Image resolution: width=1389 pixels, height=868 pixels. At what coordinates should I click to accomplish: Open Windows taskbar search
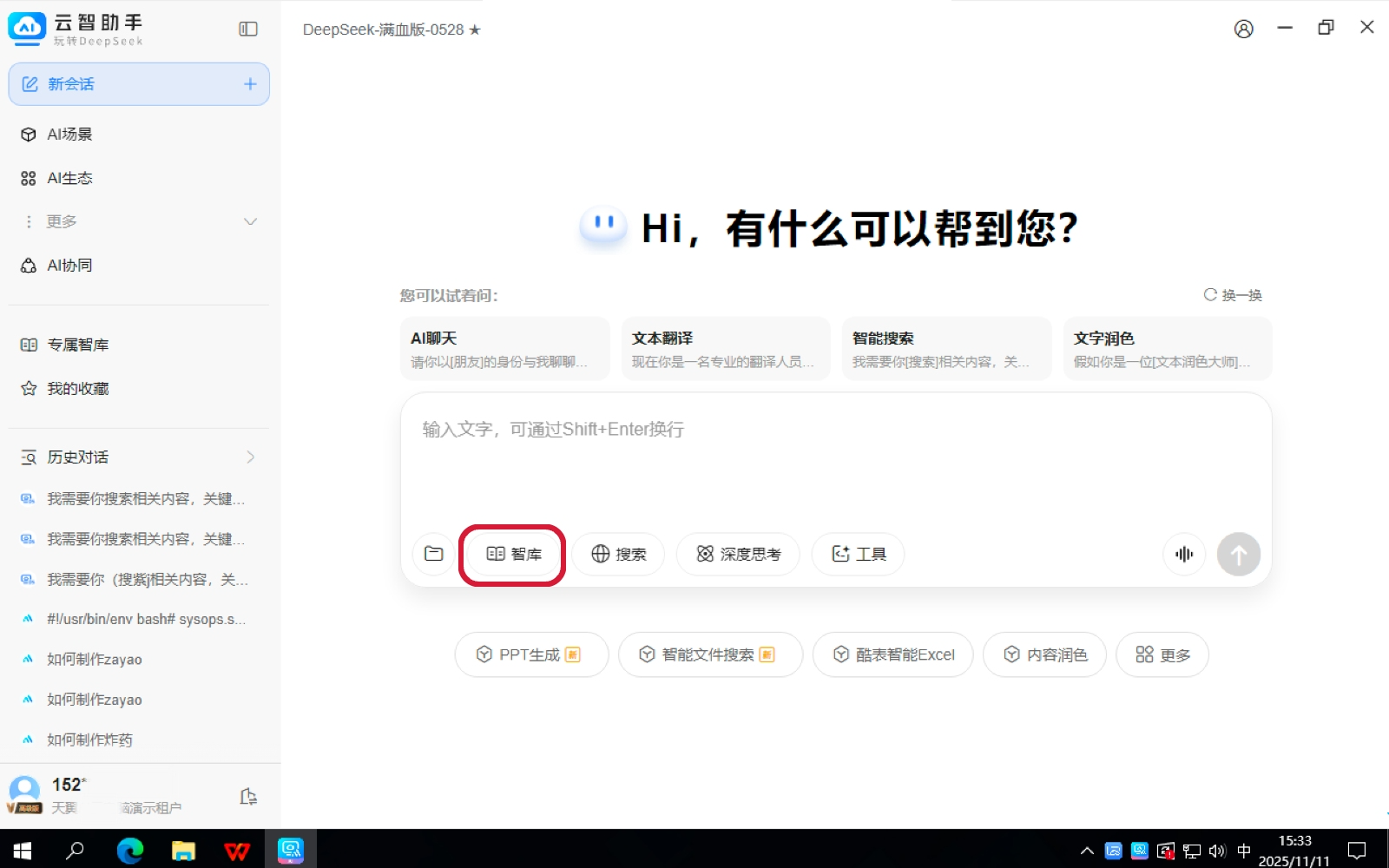click(76, 851)
